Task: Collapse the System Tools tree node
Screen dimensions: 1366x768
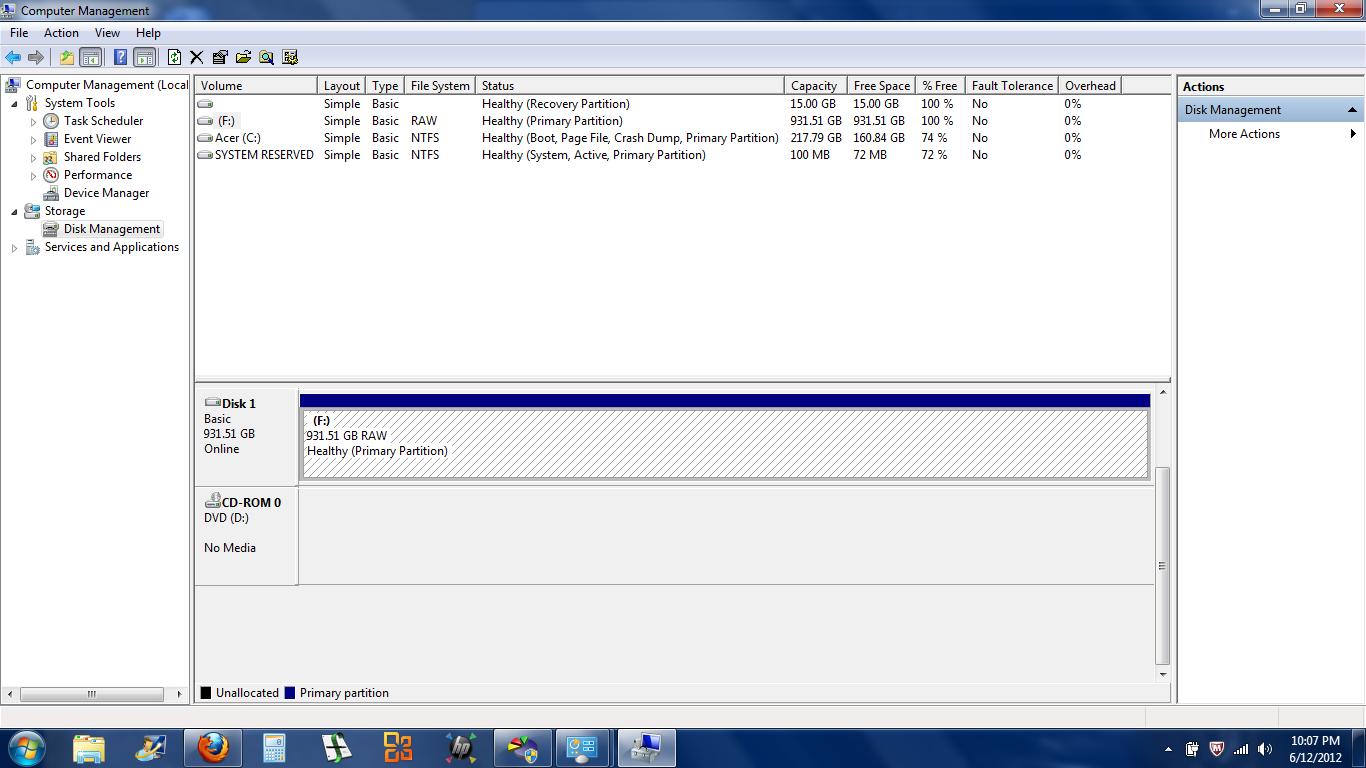Action: pyautogui.click(x=14, y=103)
